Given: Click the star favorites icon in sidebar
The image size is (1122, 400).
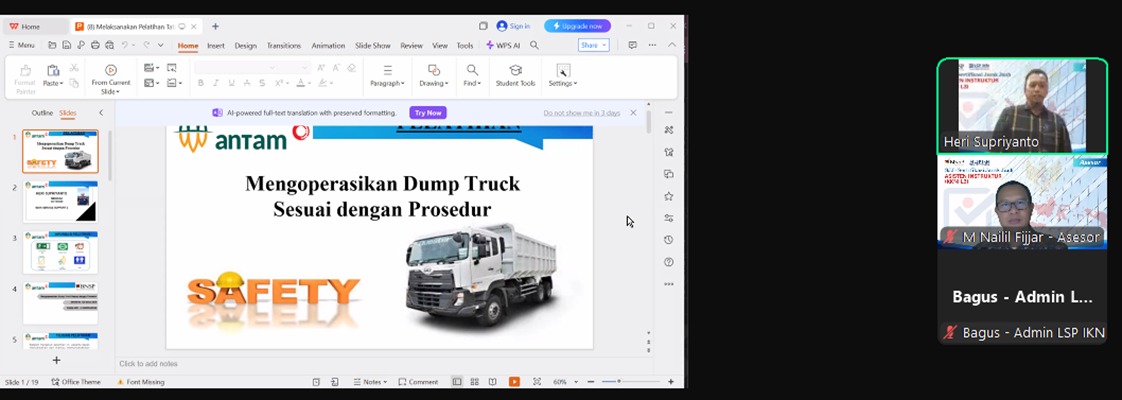Looking at the screenshot, I should (668, 196).
